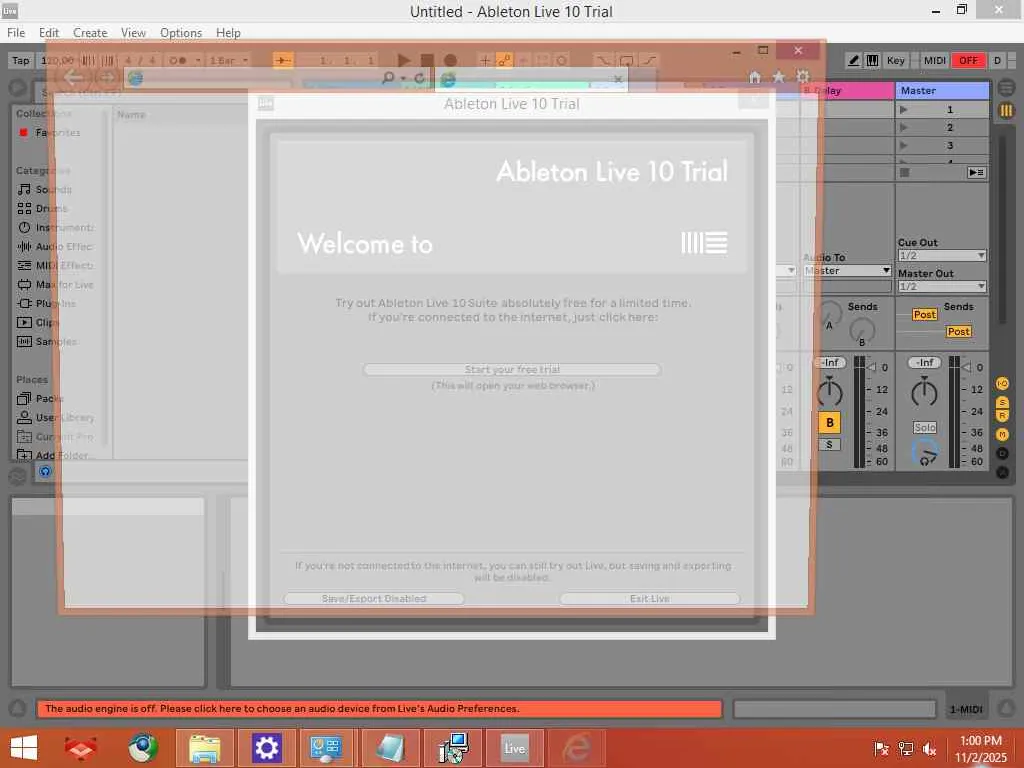
Task: Select Sounds category icon in browser
Action: coord(24,189)
